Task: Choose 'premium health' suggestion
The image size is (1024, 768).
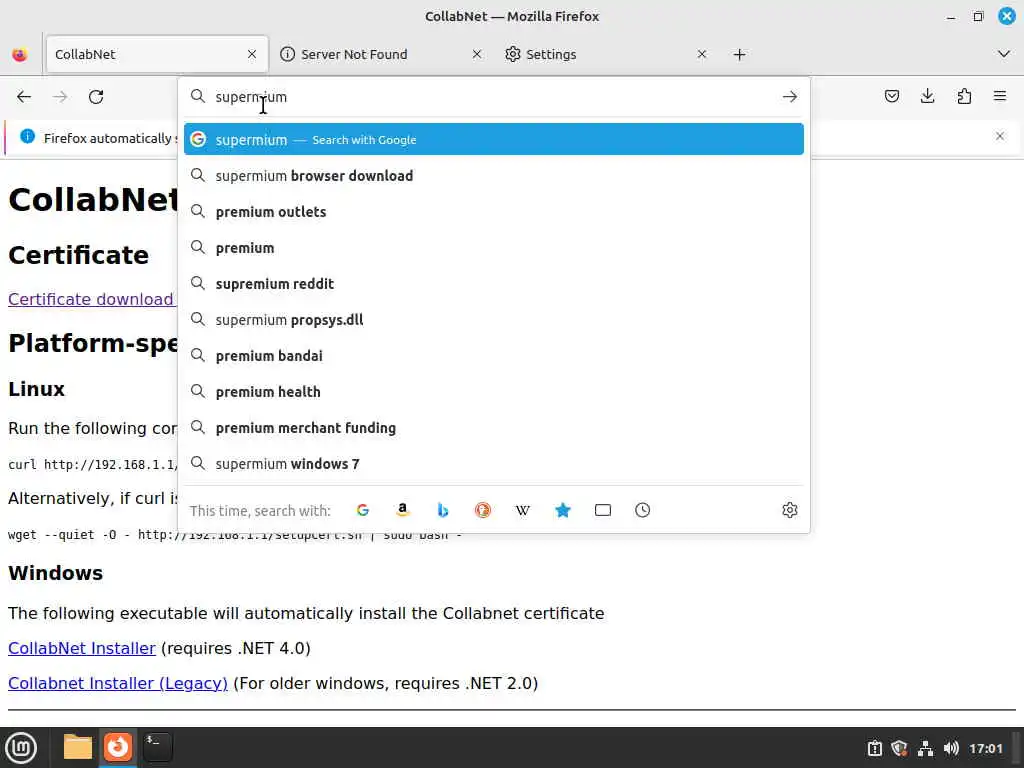Action: [x=494, y=392]
